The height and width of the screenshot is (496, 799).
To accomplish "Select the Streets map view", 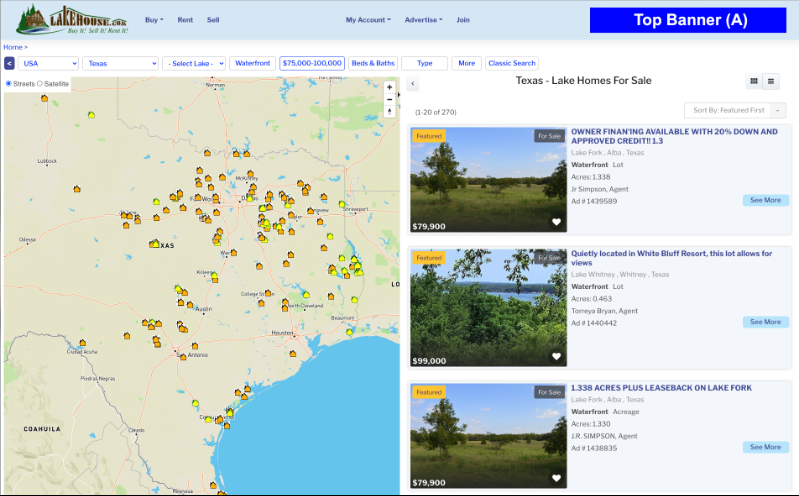I will click(9, 83).
